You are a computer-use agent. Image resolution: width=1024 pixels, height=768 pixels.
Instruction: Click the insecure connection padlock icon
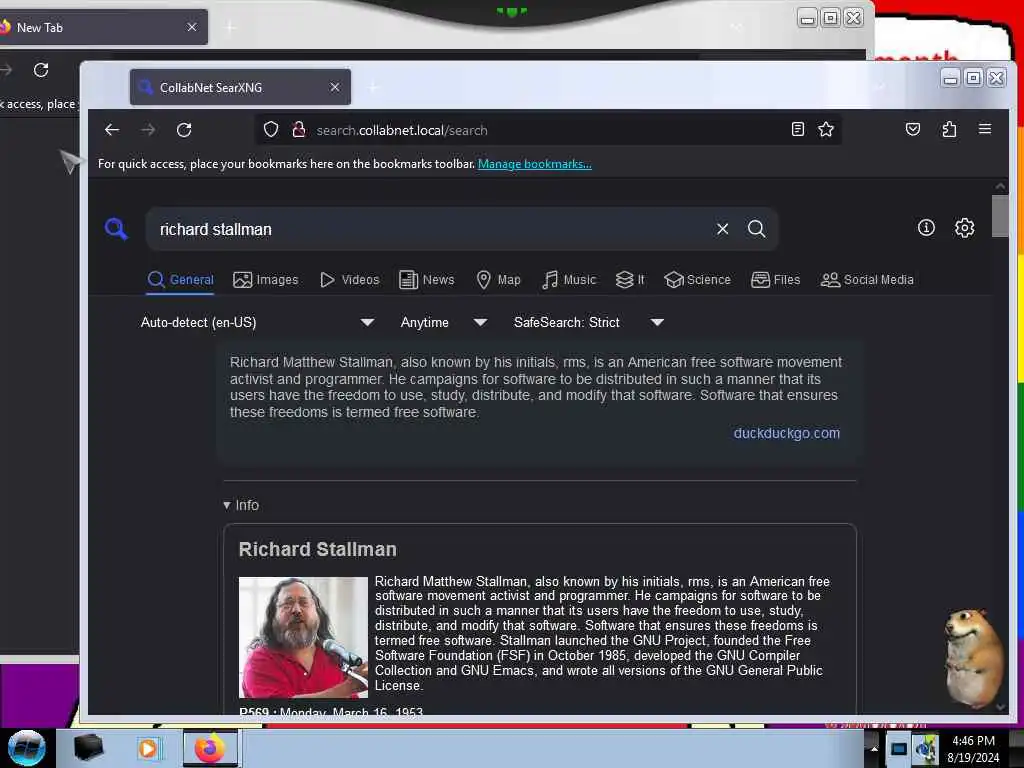pos(298,129)
